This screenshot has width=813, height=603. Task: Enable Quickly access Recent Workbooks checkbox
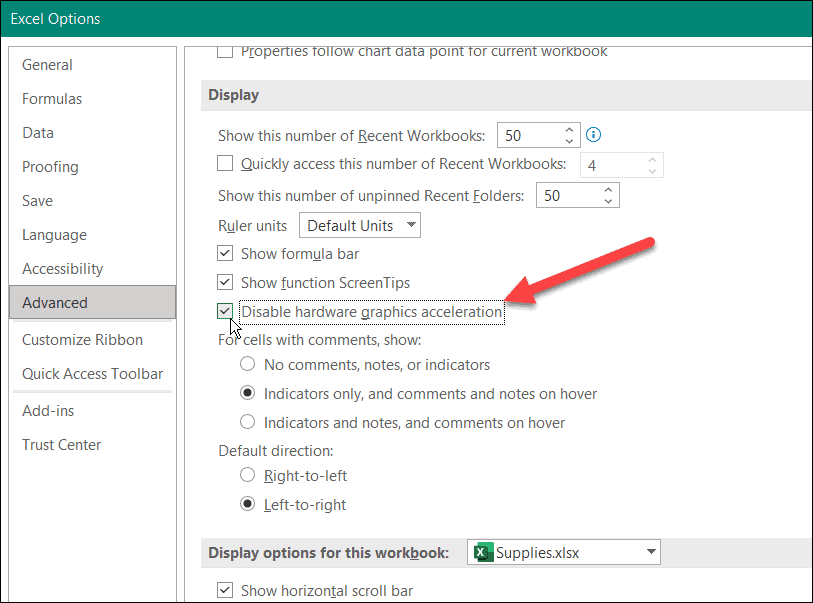(226, 164)
